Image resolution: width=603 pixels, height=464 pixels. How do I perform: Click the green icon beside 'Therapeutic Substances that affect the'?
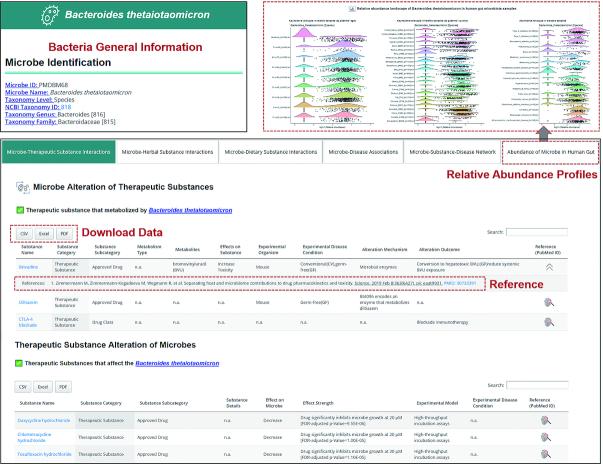coord(19,363)
